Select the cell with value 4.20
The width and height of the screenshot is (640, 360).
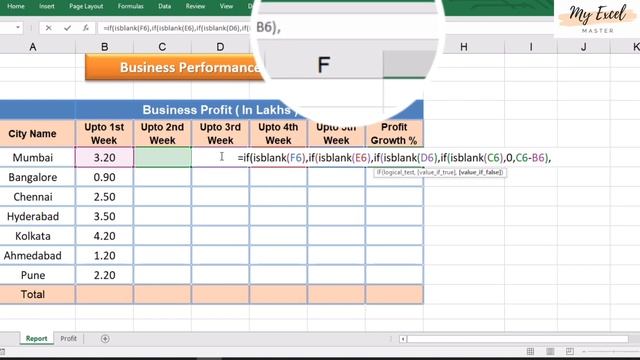point(104,236)
